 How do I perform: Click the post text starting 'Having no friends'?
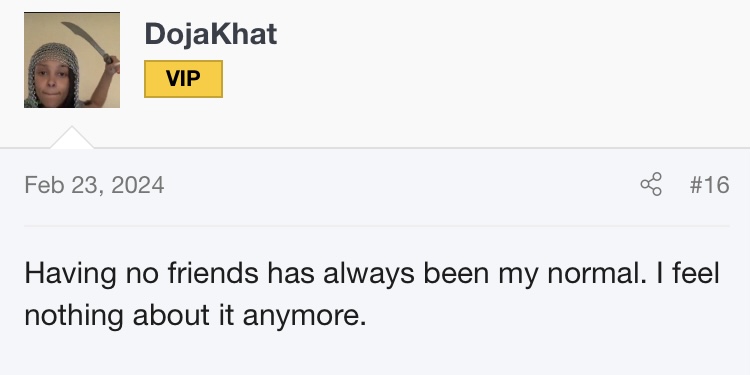372,294
